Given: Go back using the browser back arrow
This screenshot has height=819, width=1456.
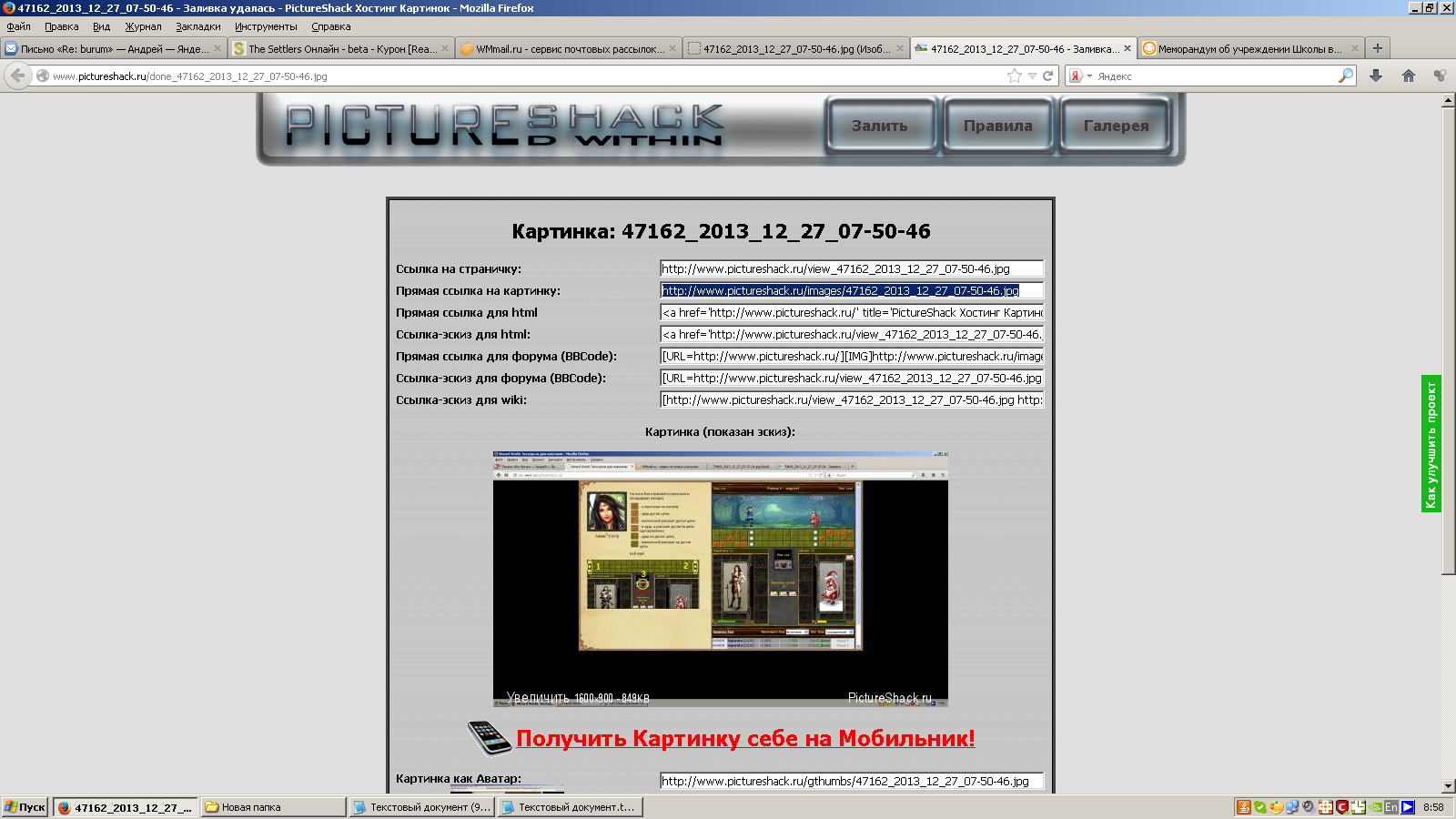Looking at the screenshot, I should 17,76.
